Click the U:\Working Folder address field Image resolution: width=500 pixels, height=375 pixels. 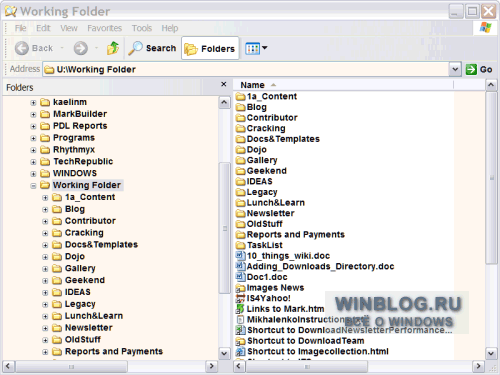(x=246, y=69)
